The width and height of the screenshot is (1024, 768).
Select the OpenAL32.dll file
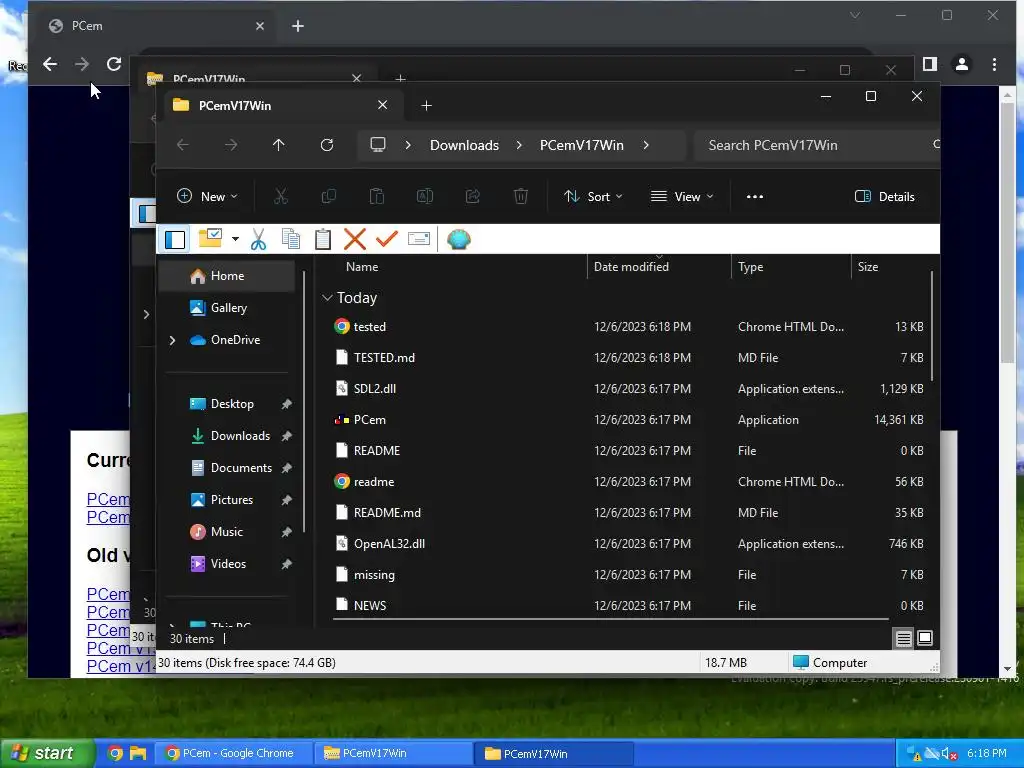pos(630,543)
